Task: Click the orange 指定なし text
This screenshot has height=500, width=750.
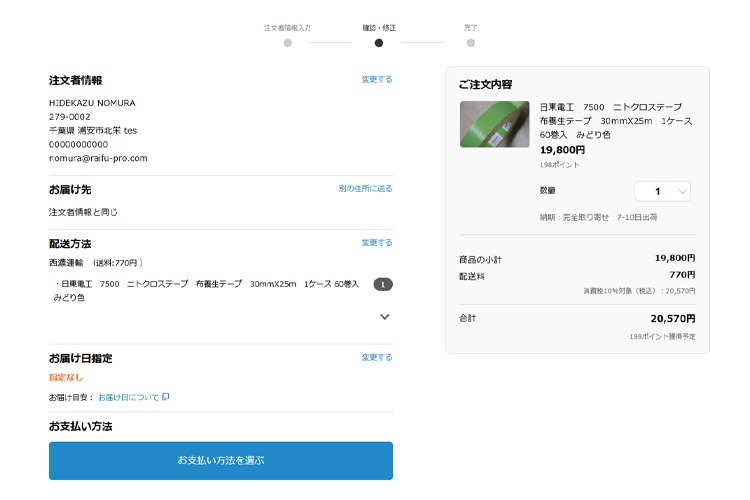Action: click(x=66, y=378)
